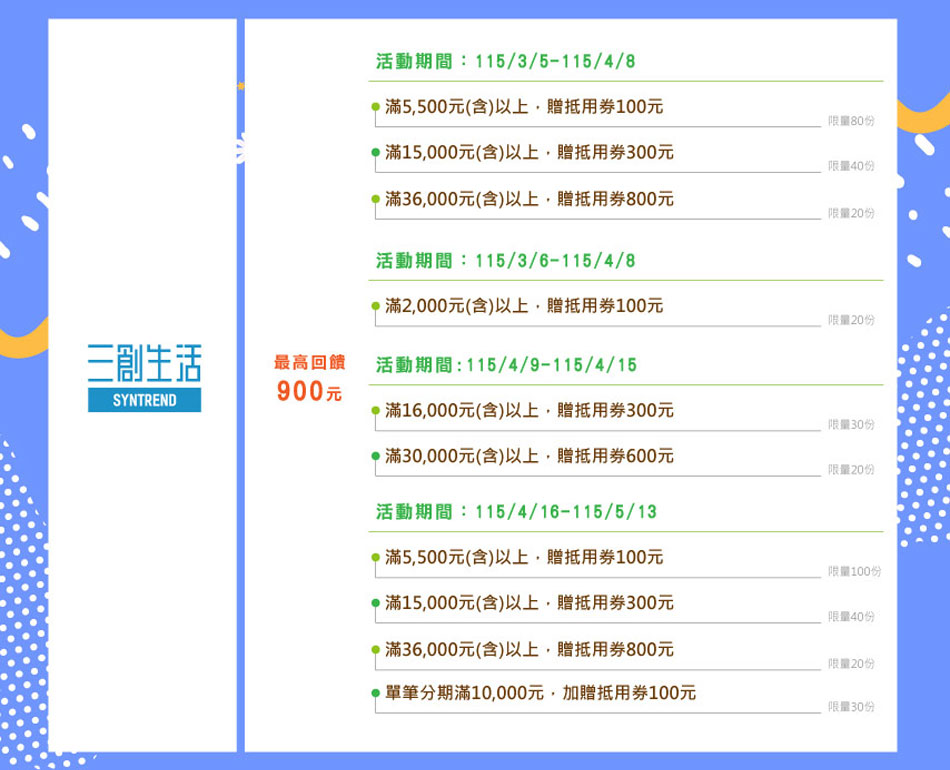The image size is (950, 770).
Task: Click 滿2,000元 贈抵用券100元 offer
Action: point(523,306)
